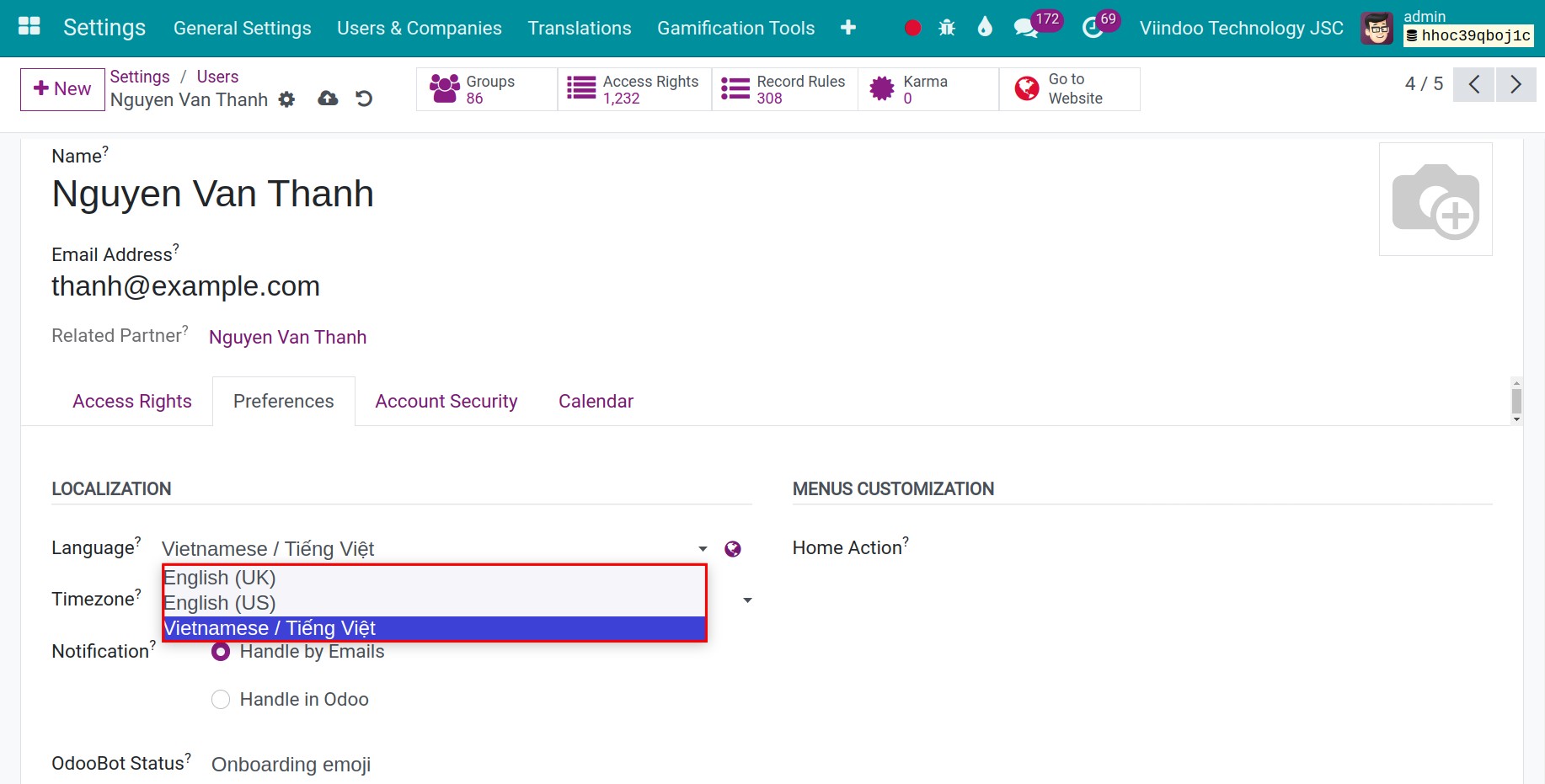
Task: Open Groups 86 stat button
Action: [487, 89]
